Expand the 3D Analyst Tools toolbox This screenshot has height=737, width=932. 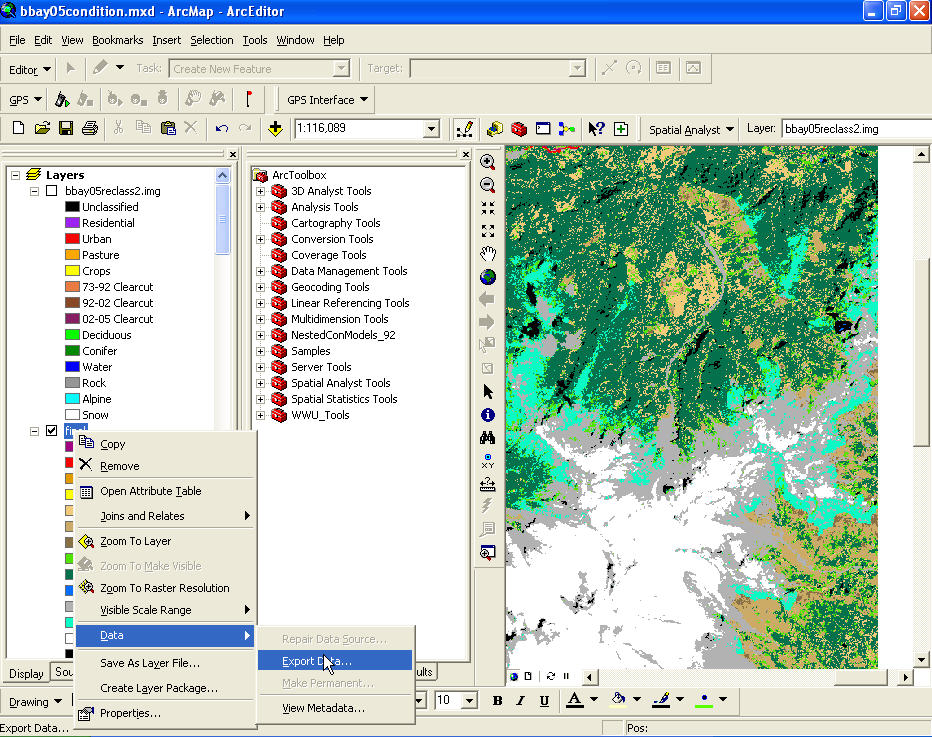[260, 191]
